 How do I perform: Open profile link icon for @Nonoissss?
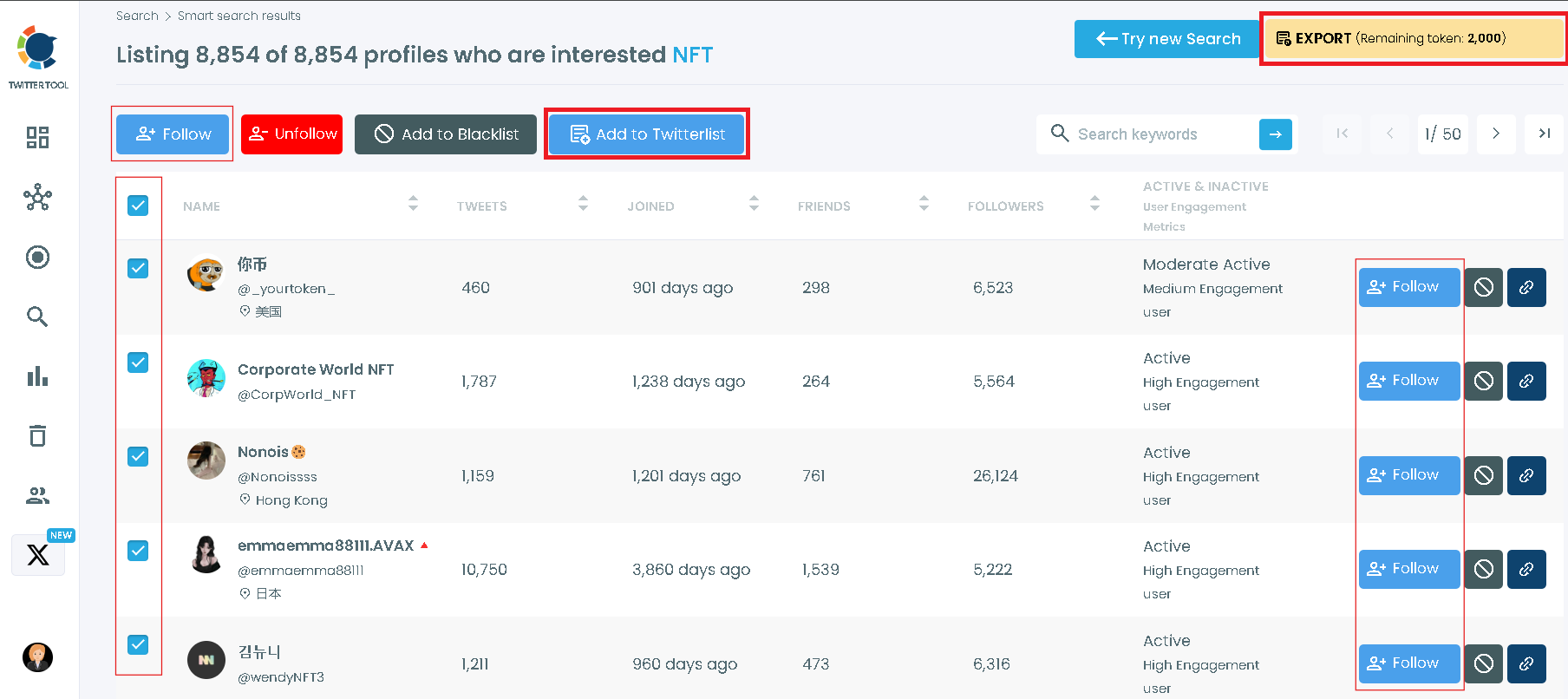point(1526,475)
